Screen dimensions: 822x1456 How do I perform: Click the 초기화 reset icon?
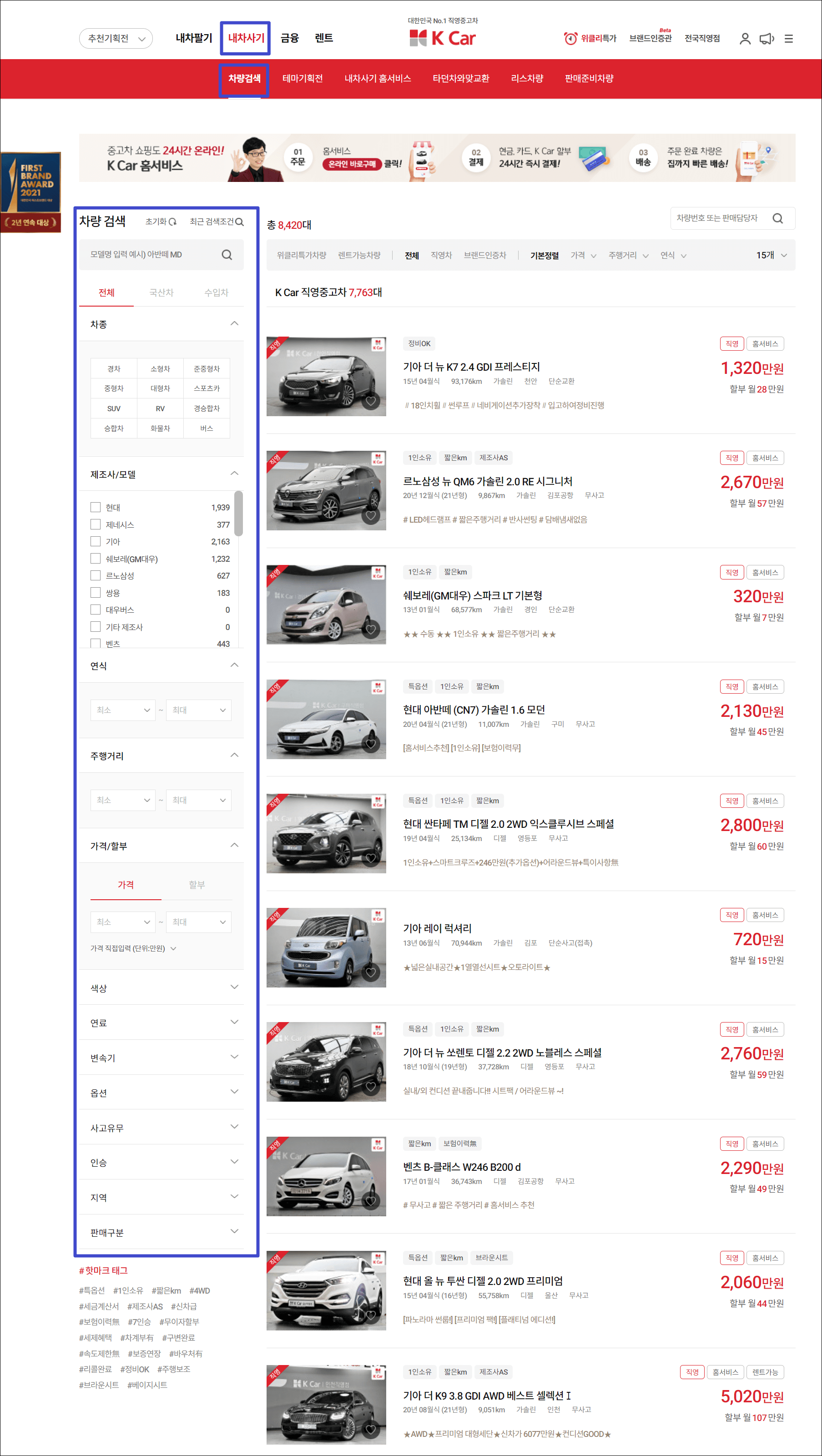[172, 222]
